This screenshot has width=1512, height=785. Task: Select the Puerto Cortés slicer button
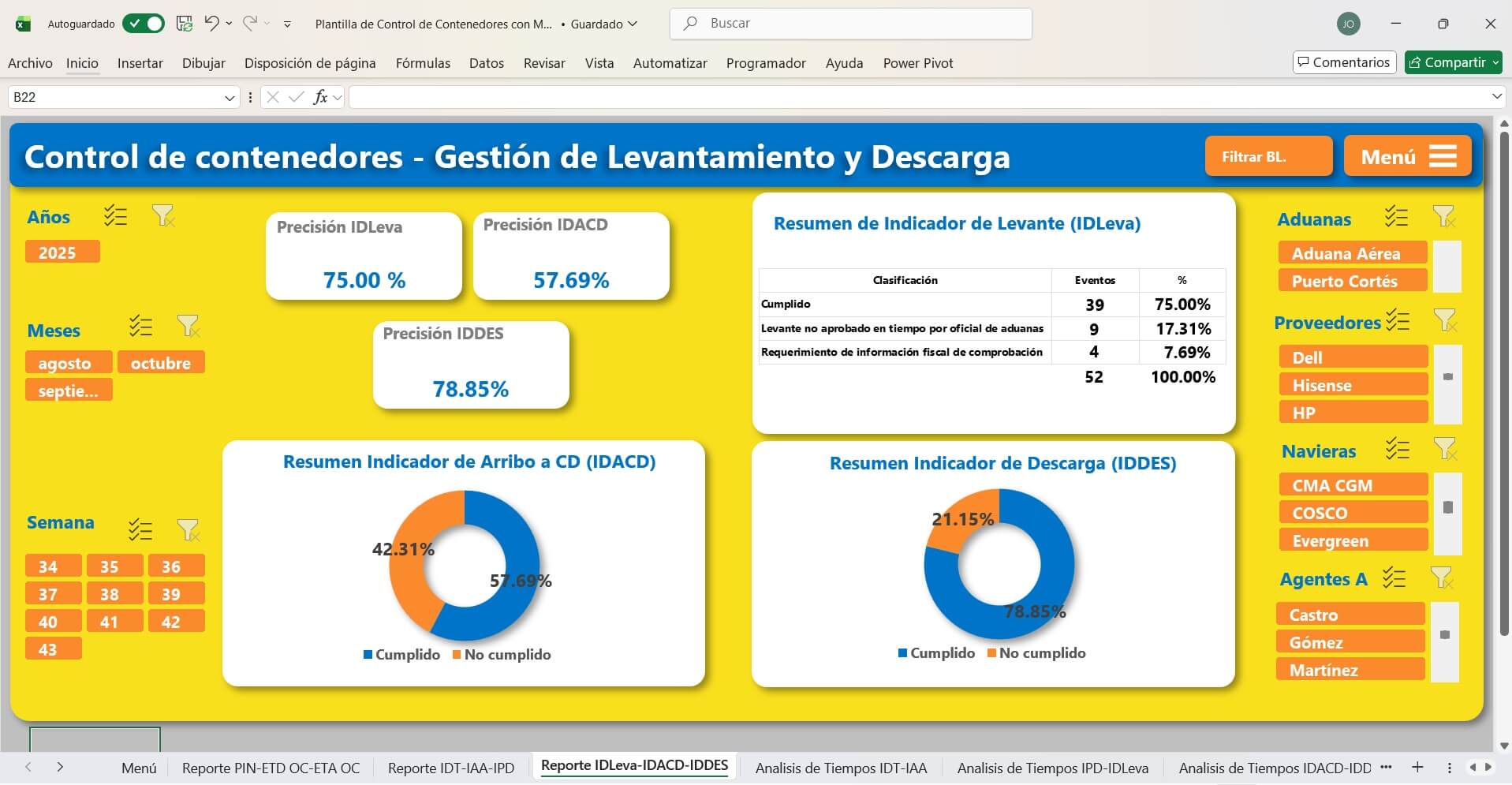coord(1352,281)
